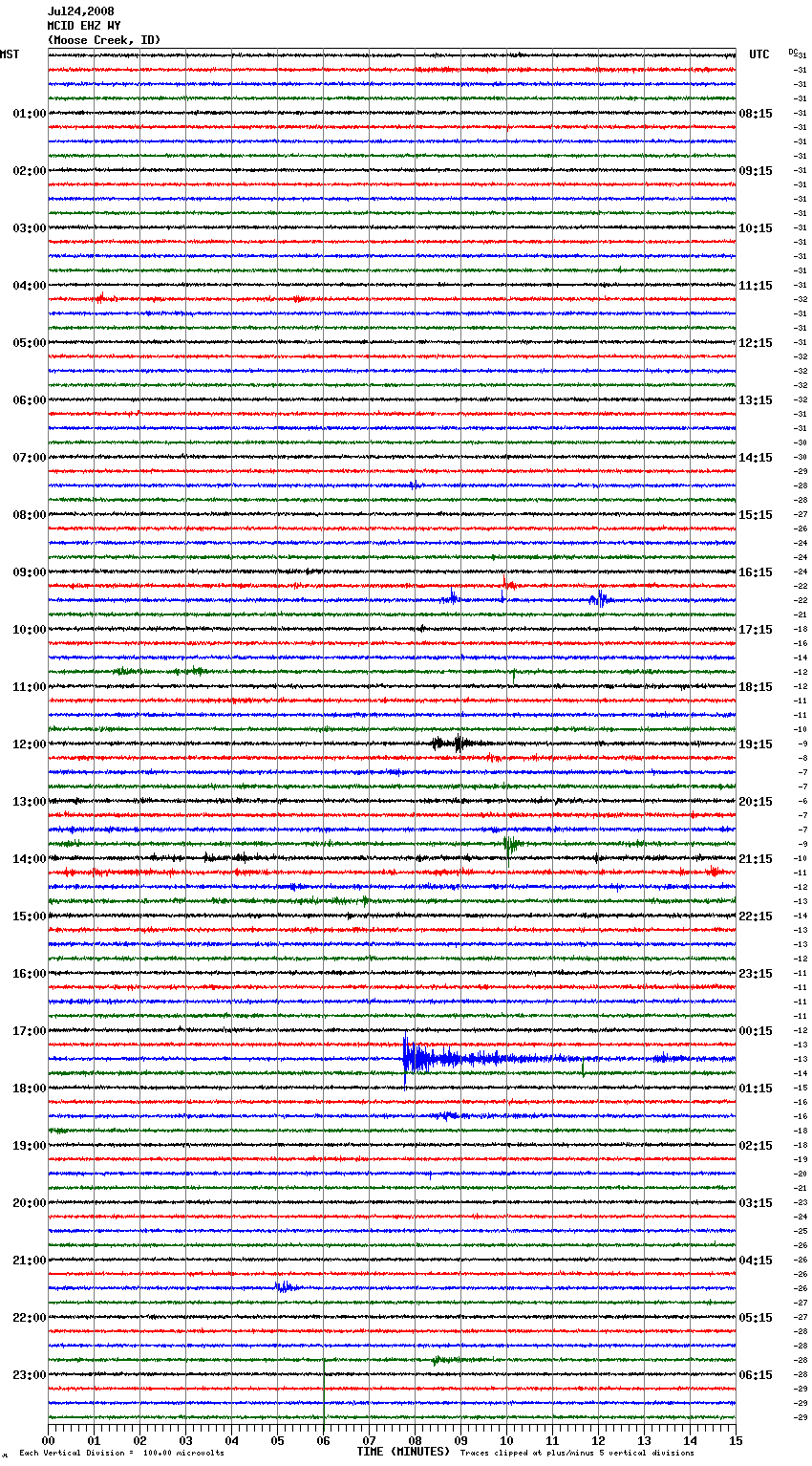Click the DC column header
812x1466 pixels.
point(793,52)
